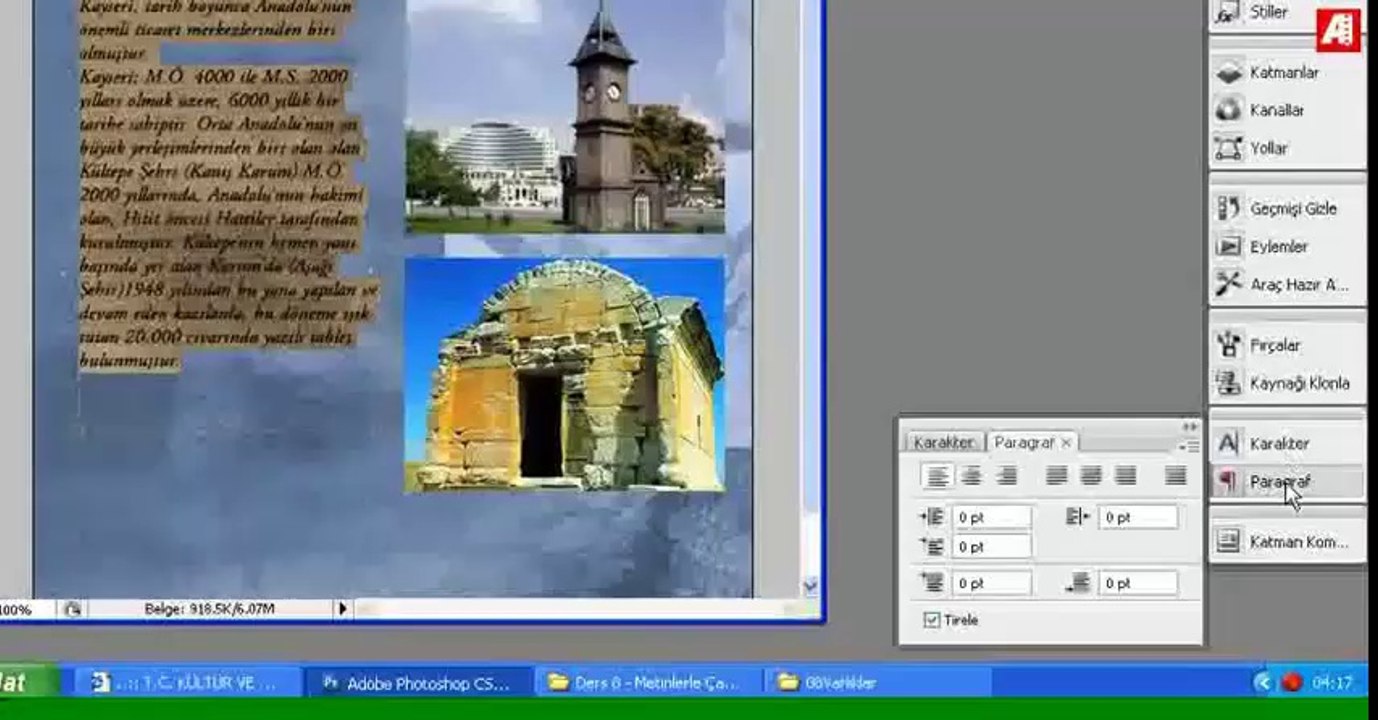Viewport: 1378px width, 720px height.
Task: Click the left indent field
Action: coord(992,517)
